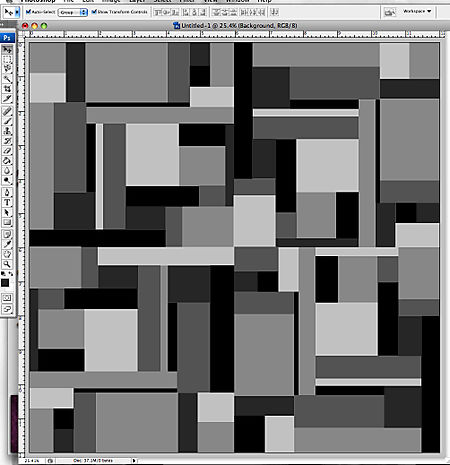
Task: Click the Ps logo atop the toolbox
Action: click(x=7, y=38)
